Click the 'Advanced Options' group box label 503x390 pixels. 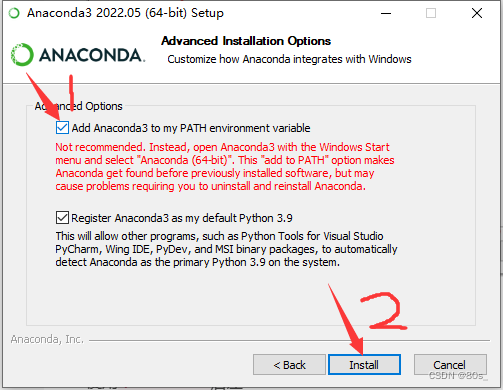coord(79,106)
